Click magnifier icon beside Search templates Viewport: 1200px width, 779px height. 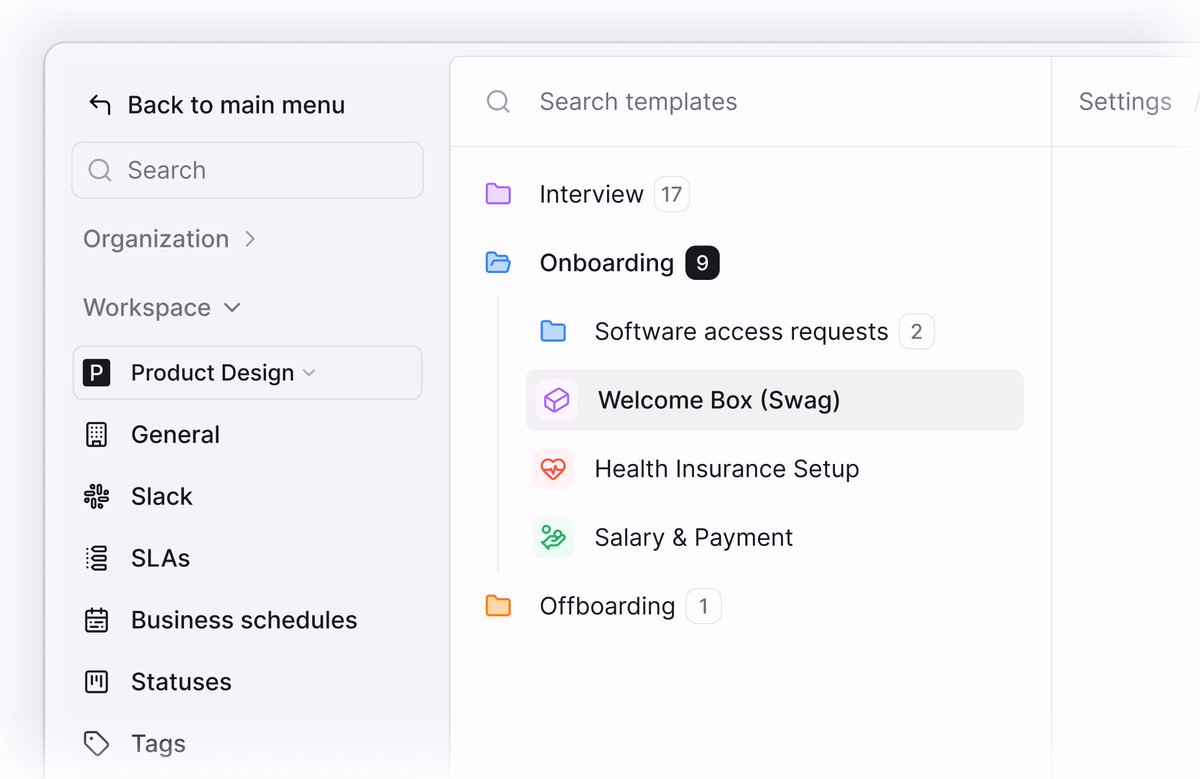[498, 102]
